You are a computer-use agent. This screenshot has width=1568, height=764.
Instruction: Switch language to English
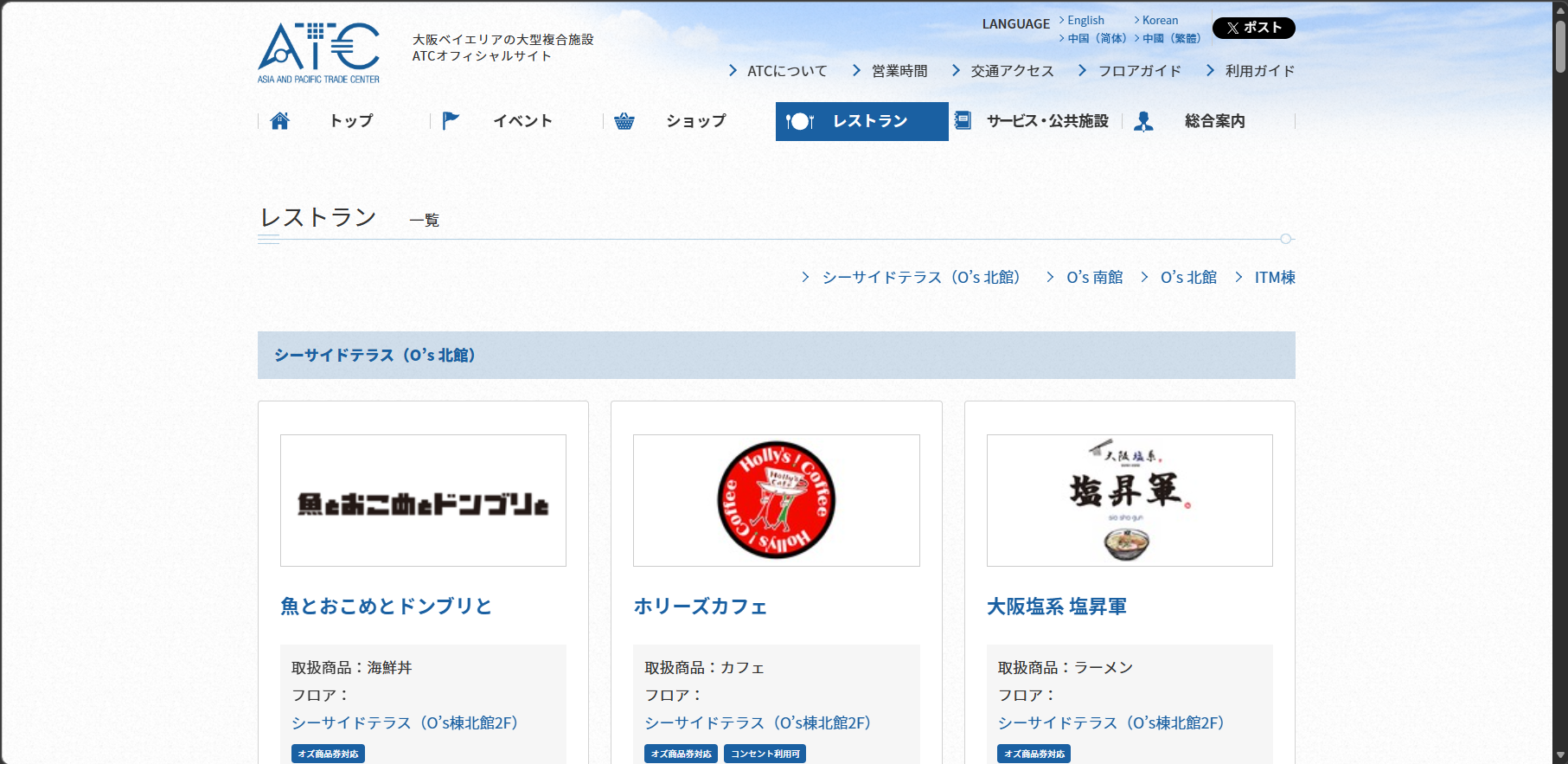[x=1085, y=20]
